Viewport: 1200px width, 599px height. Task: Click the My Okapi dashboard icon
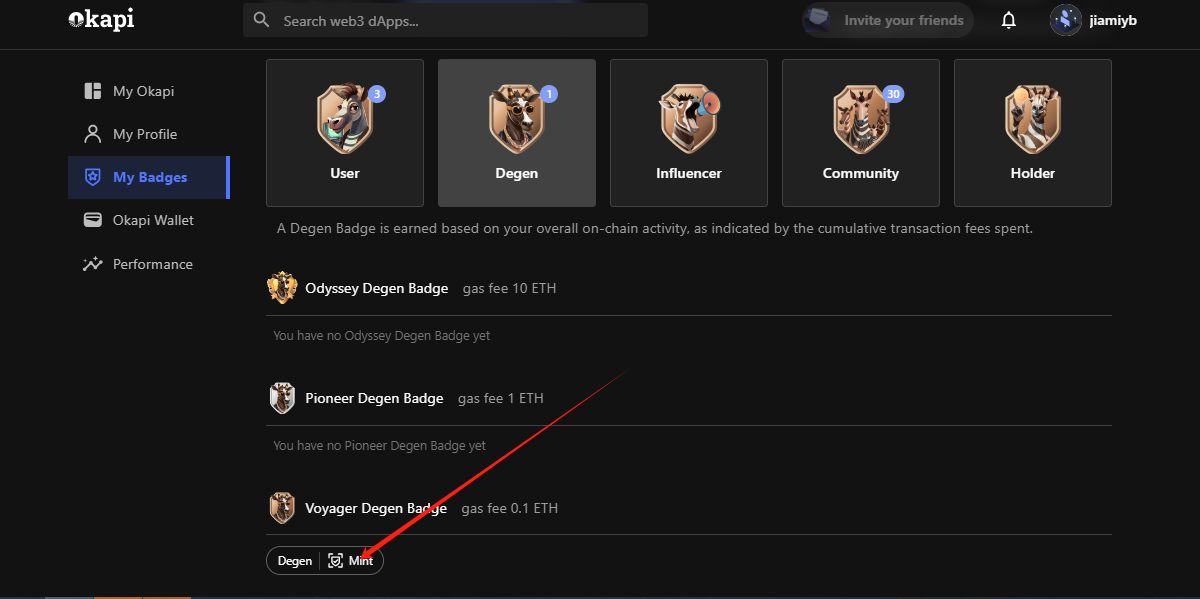[93, 91]
